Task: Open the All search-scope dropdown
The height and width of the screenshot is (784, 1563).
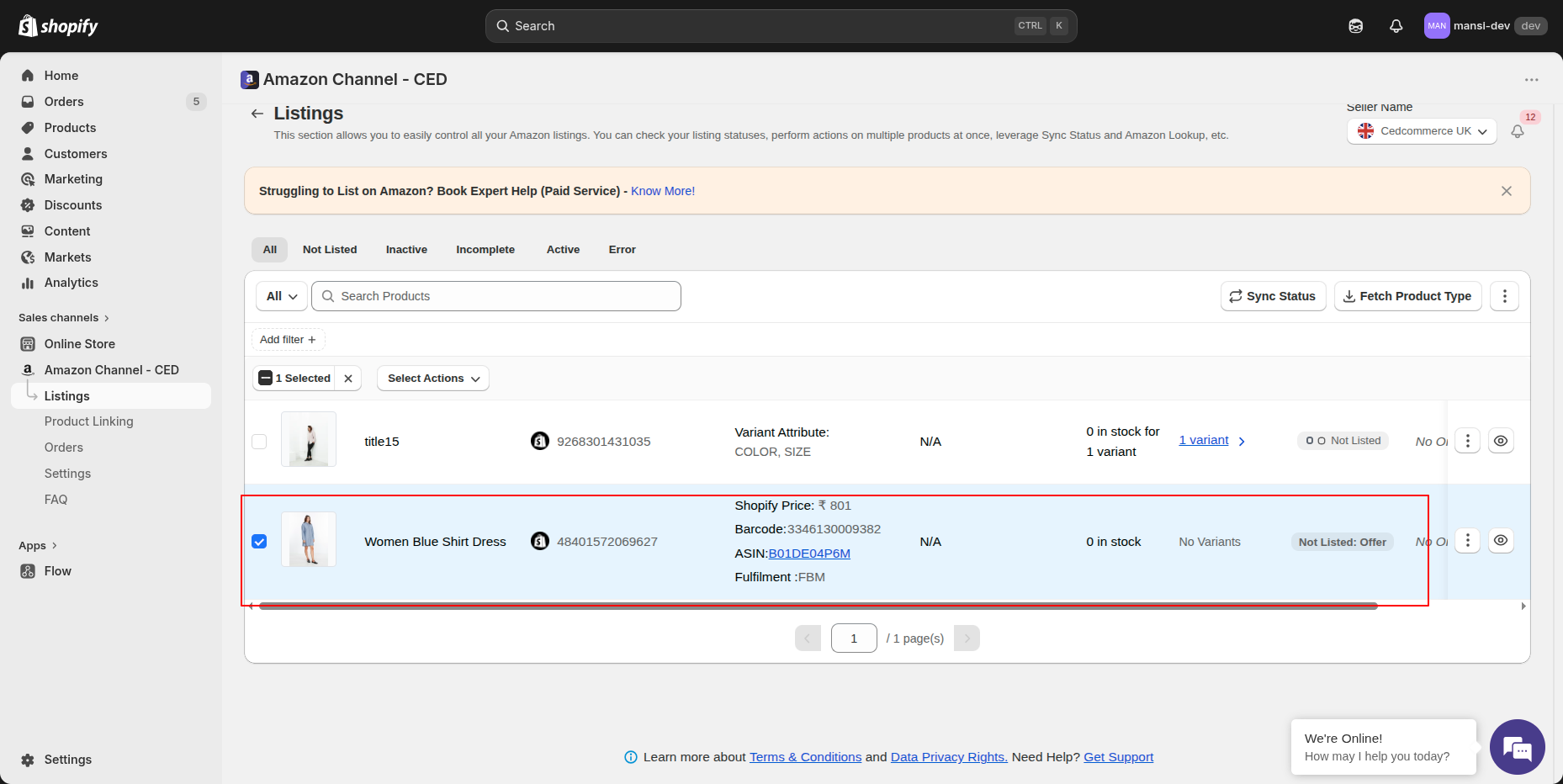Action: coord(282,296)
